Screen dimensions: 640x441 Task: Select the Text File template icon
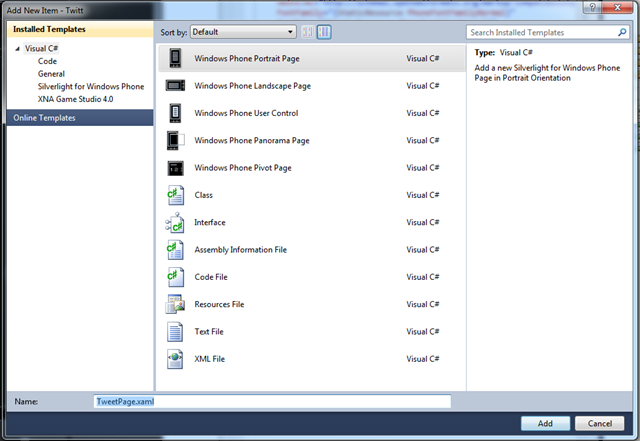pos(175,332)
